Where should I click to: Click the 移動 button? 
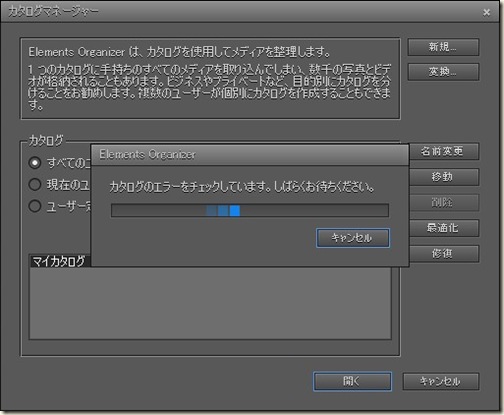coord(444,177)
